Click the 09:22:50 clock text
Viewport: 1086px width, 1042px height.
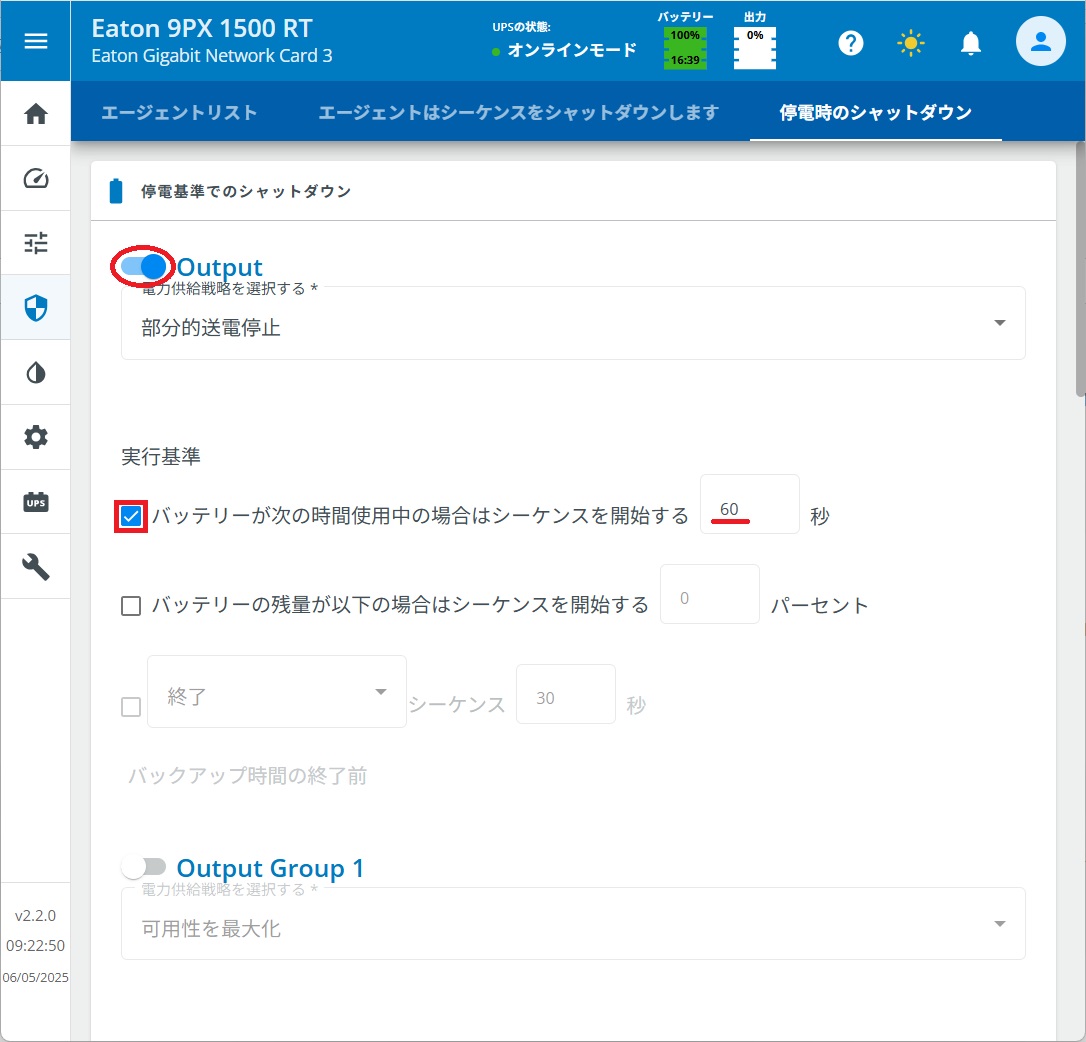pyautogui.click(x=35, y=946)
